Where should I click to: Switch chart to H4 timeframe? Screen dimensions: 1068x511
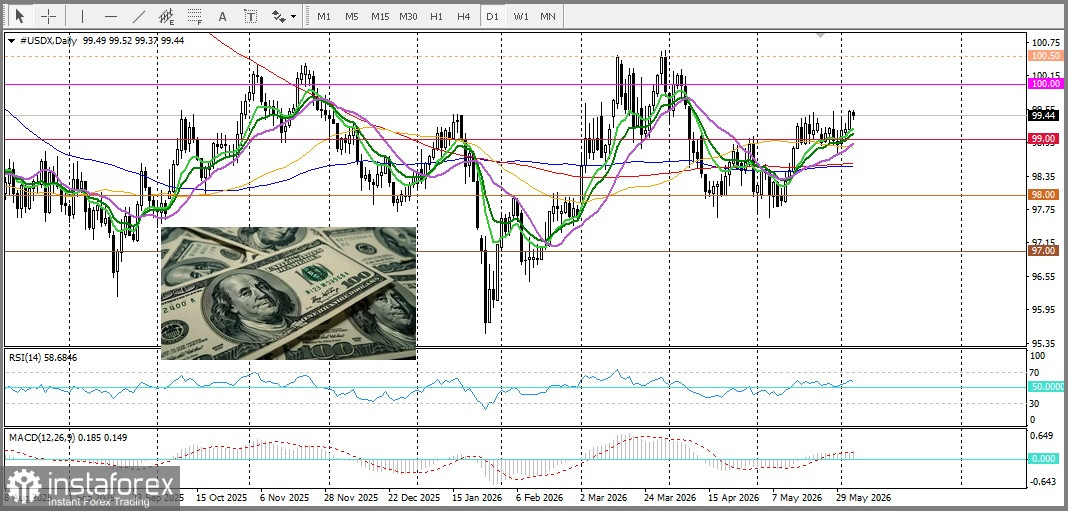coord(464,16)
